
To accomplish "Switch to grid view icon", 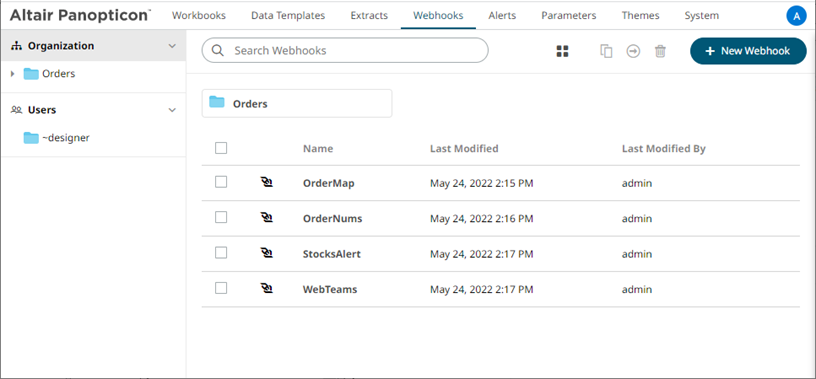I will pos(562,51).
